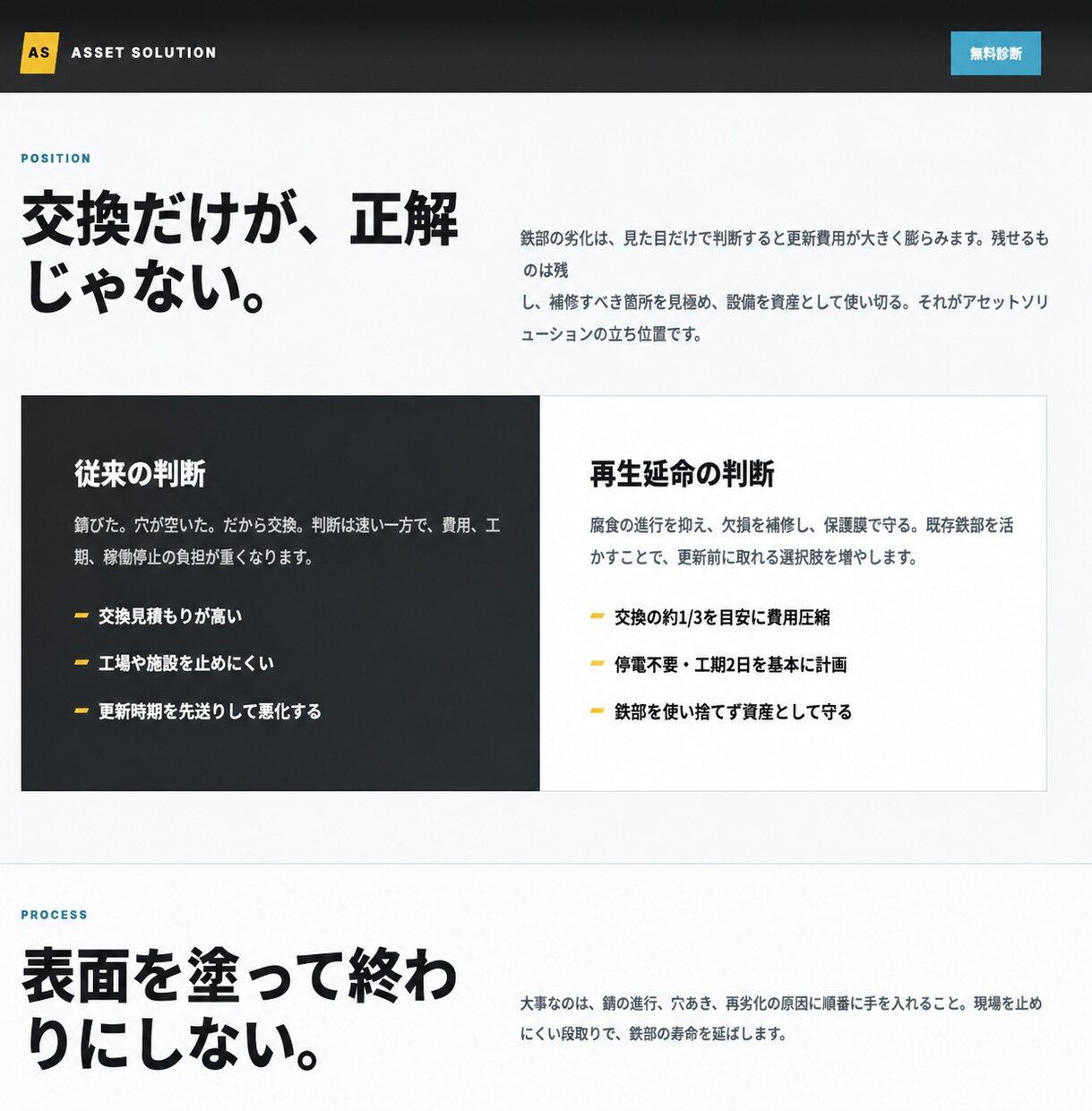Click the bullet 工場や施設を止めにくい
Image resolution: width=1092 pixels, height=1111 pixels.
pos(185,663)
